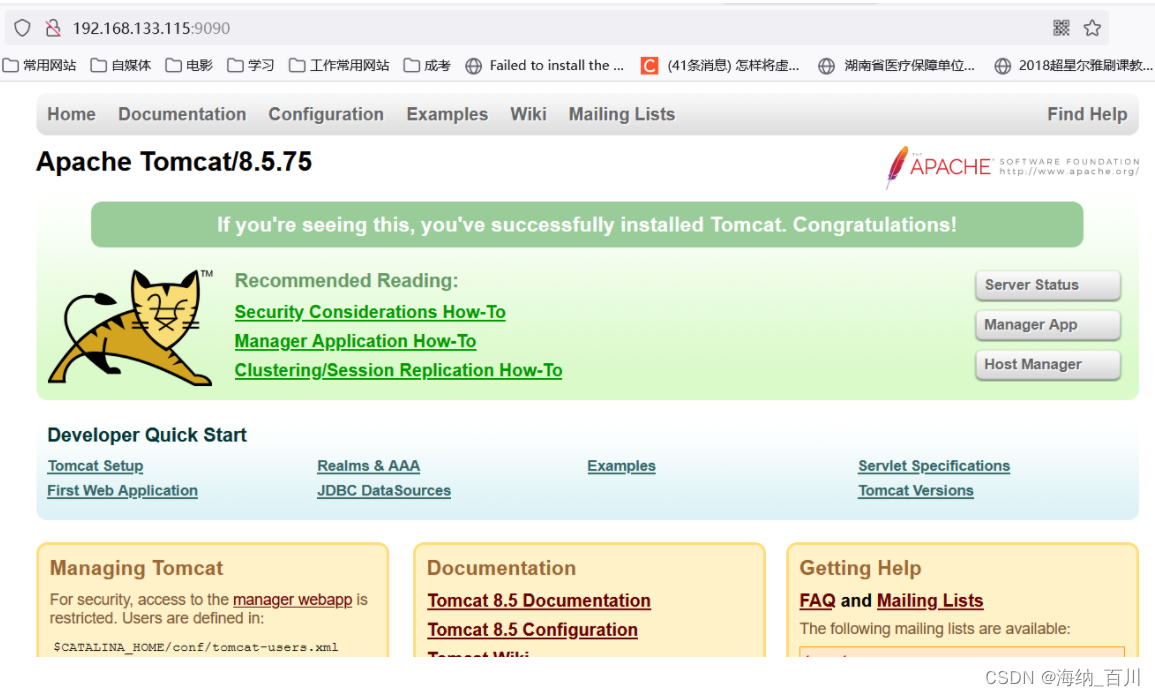Open the Tomcat 8.5 Documentation link
The image size is (1155, 696).
tap(538, 601)
